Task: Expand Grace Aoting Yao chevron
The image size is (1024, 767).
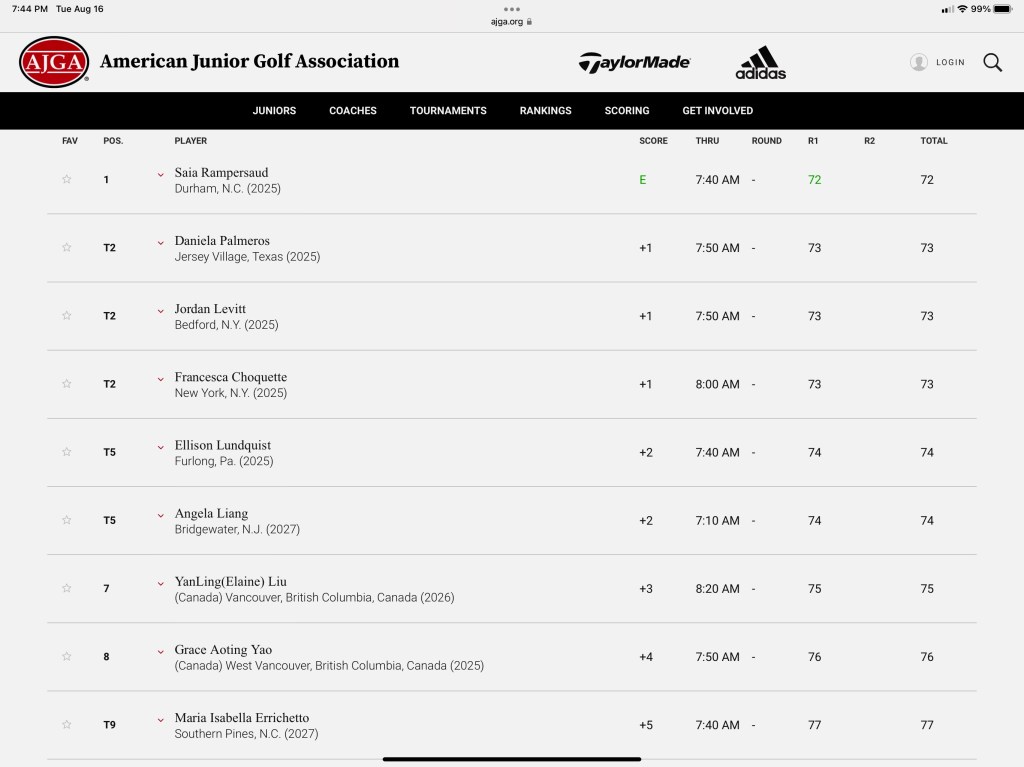Action: [160, 651]
